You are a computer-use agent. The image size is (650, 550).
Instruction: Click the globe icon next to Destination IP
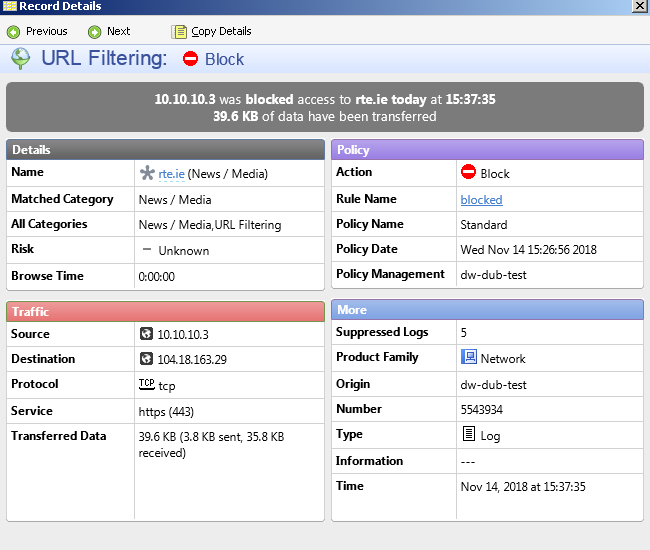(146, 358)
